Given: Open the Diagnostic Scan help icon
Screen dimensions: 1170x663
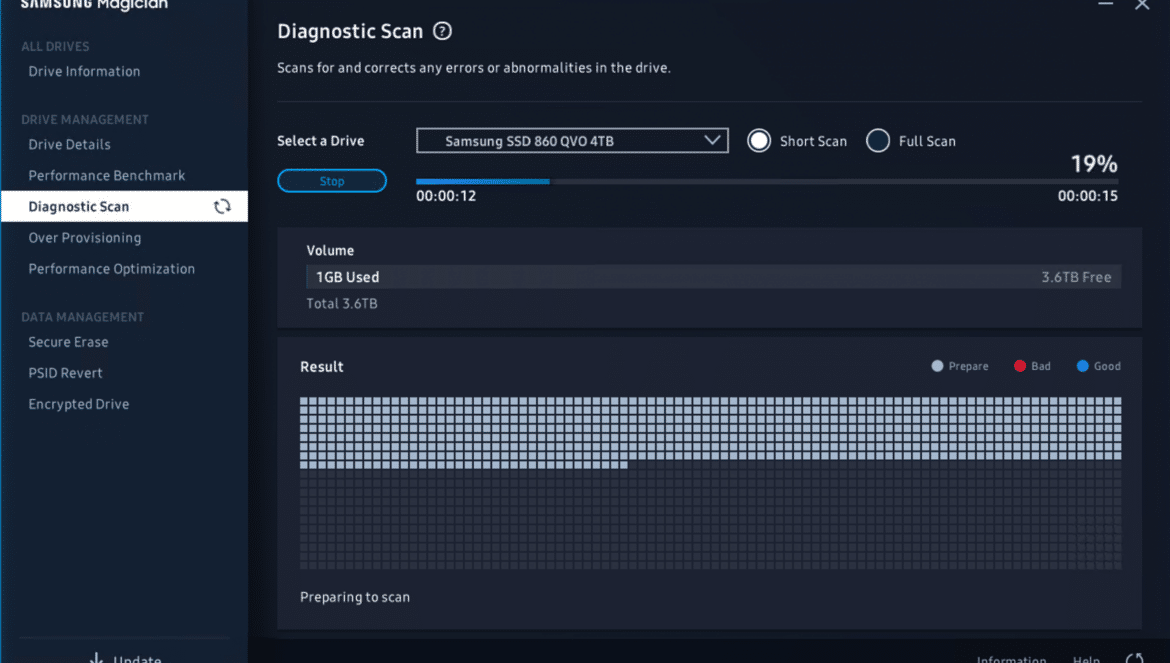Looking at the screenshot, I should (x=442, y=31).
